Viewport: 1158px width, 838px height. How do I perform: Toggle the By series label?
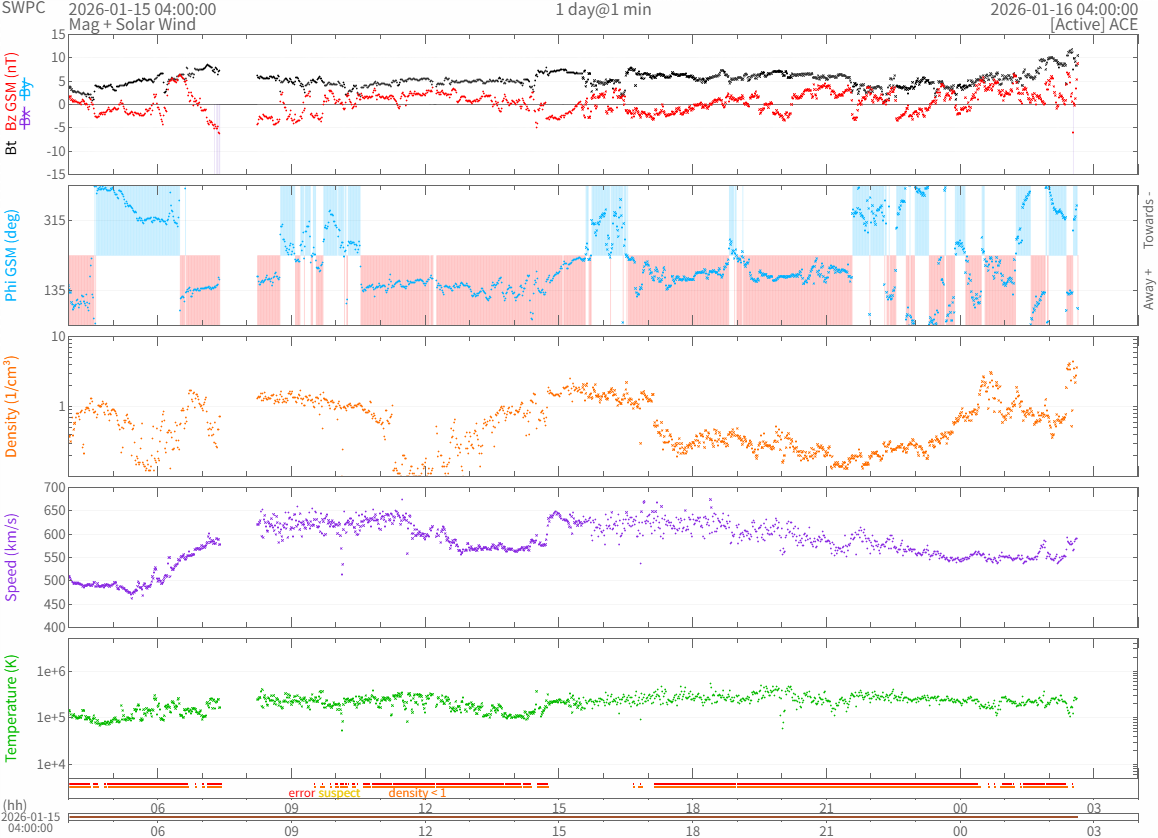point(26,90)
